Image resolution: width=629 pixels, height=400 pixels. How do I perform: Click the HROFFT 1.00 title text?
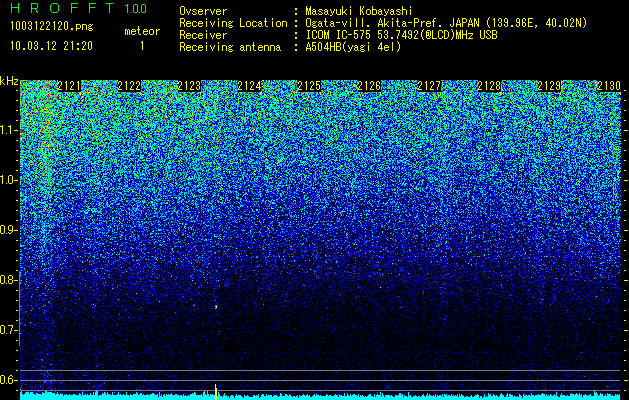point(78,8)
